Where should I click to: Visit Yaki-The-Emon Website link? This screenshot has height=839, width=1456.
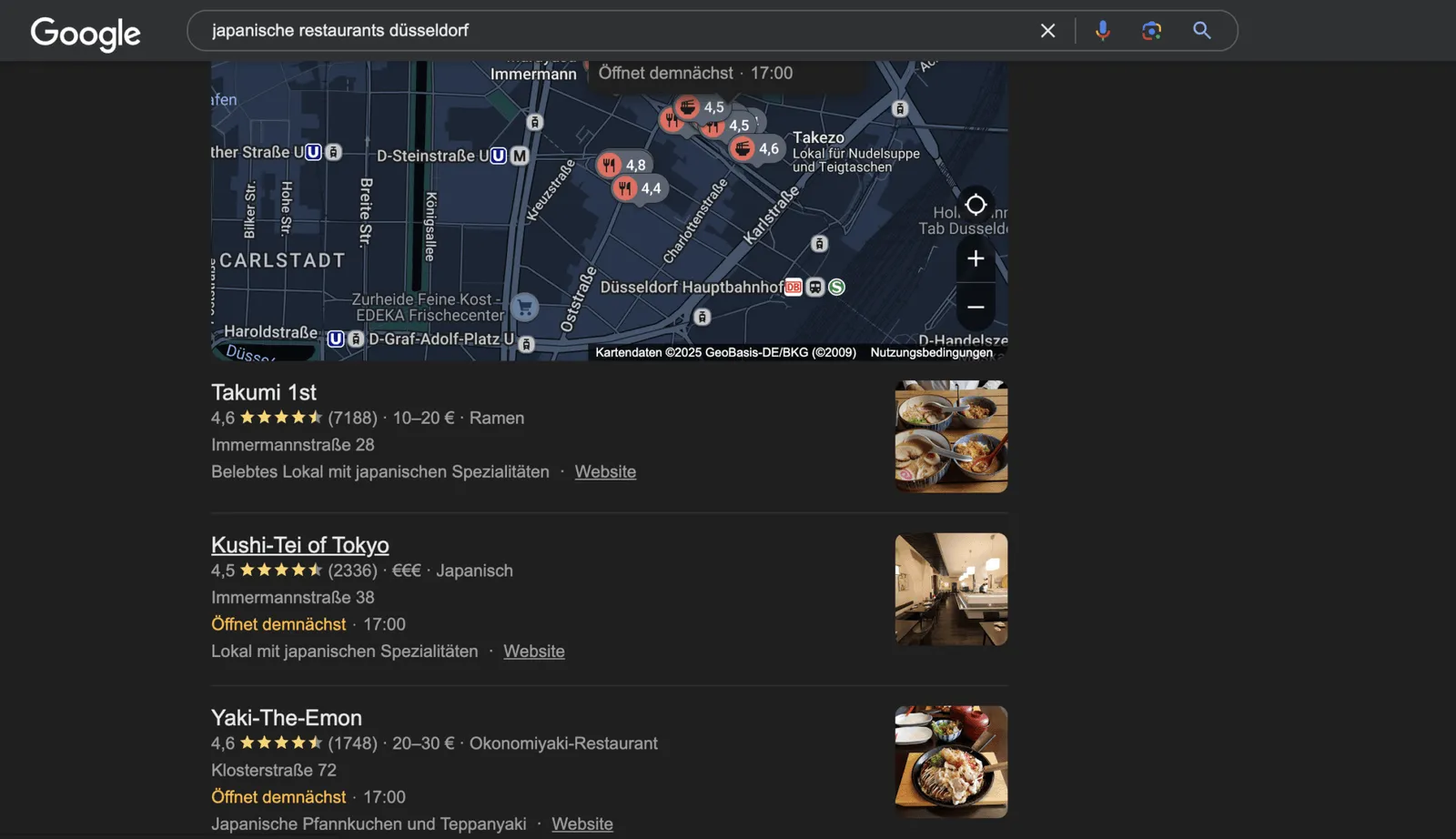click(x=582, y=824)
